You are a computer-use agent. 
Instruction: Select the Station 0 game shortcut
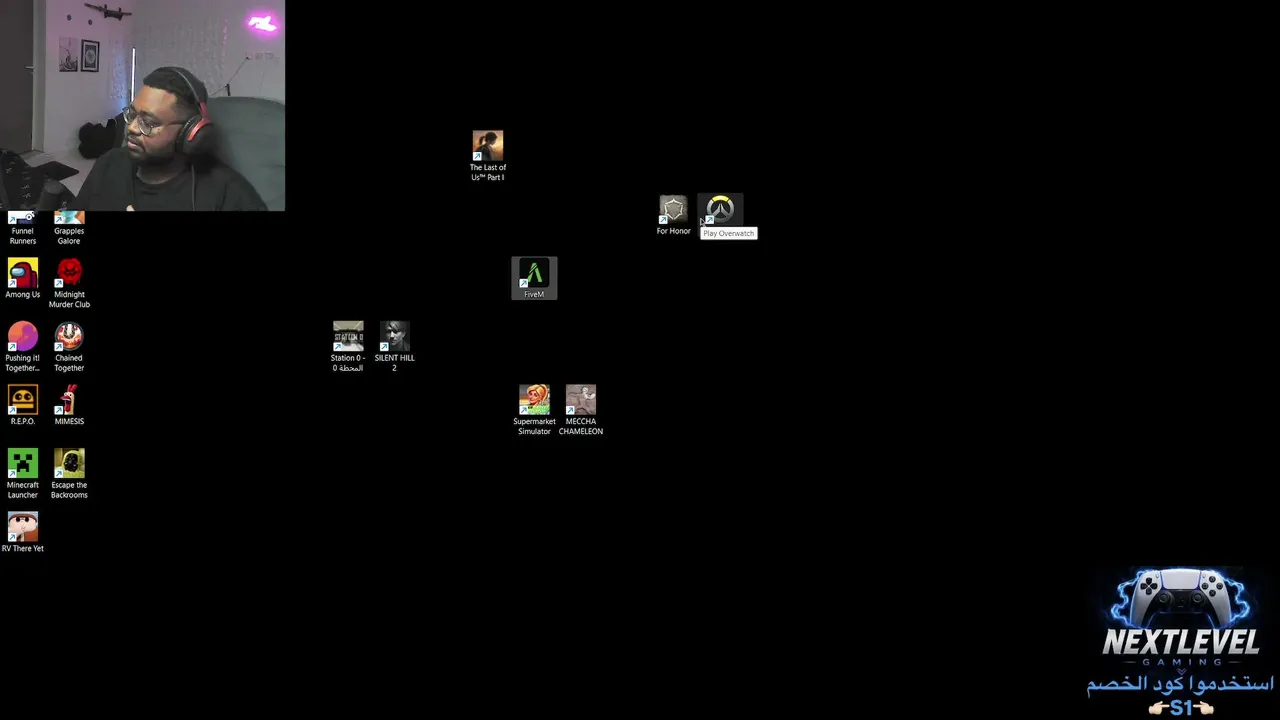(348, 347)
